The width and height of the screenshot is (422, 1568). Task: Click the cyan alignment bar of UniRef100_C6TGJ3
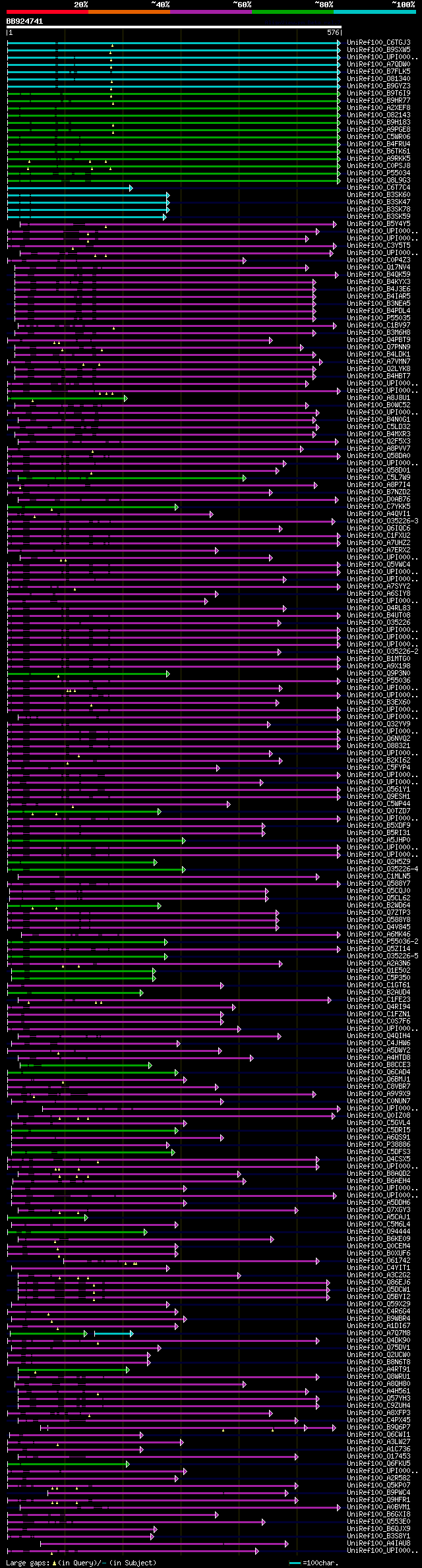174,43
